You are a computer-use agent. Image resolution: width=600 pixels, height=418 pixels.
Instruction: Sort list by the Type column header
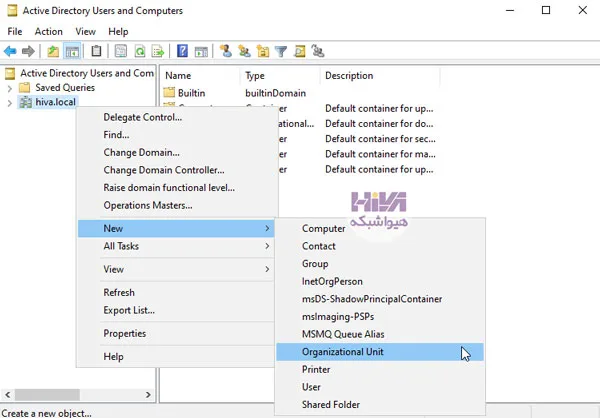(280, 76)
